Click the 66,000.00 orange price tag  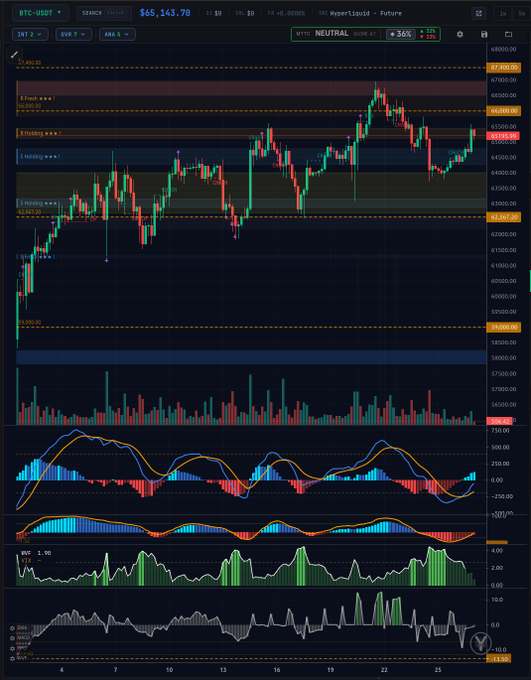point(504,111)
